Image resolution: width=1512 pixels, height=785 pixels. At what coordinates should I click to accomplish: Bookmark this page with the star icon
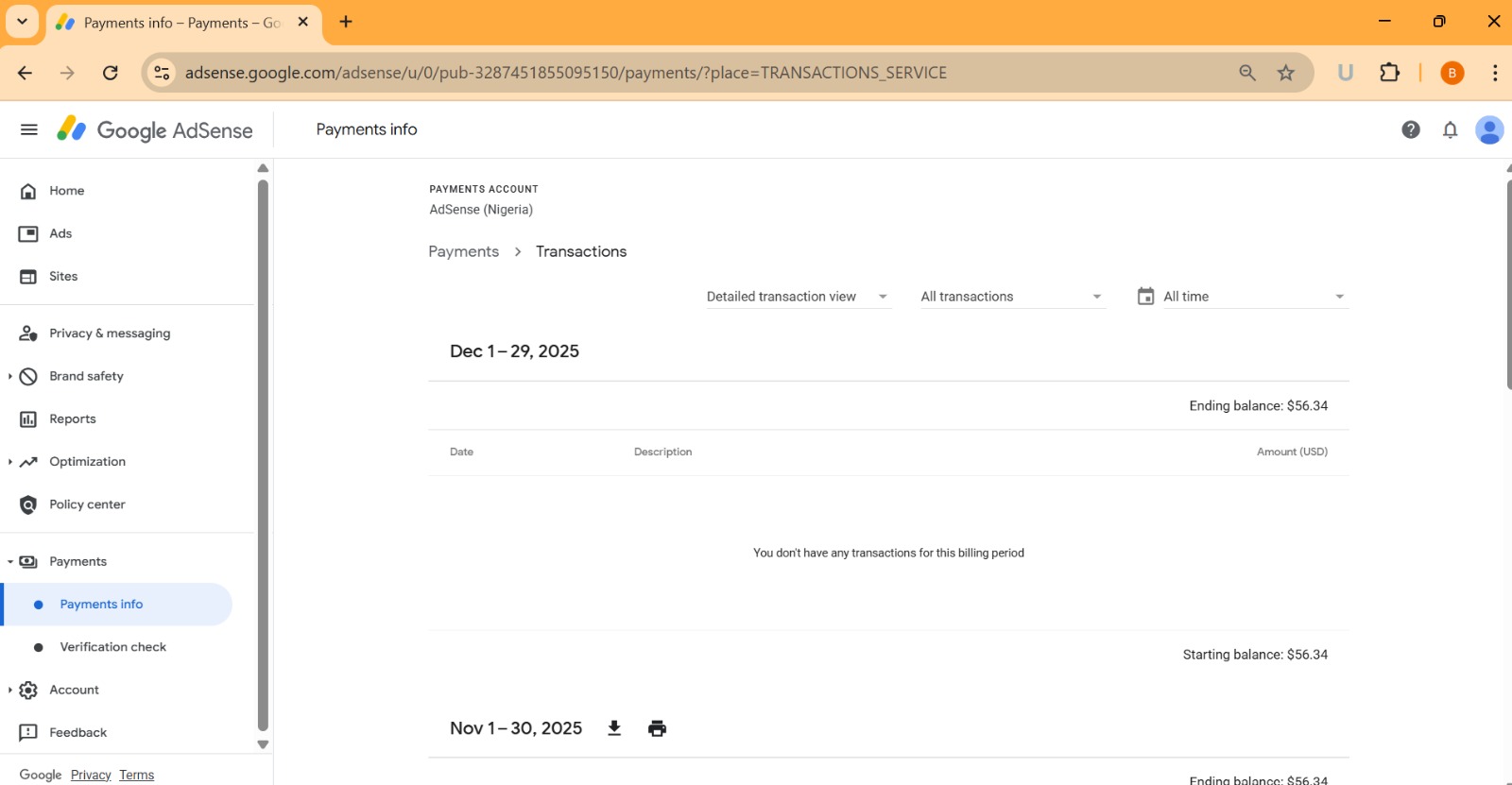click(1285, 73)
